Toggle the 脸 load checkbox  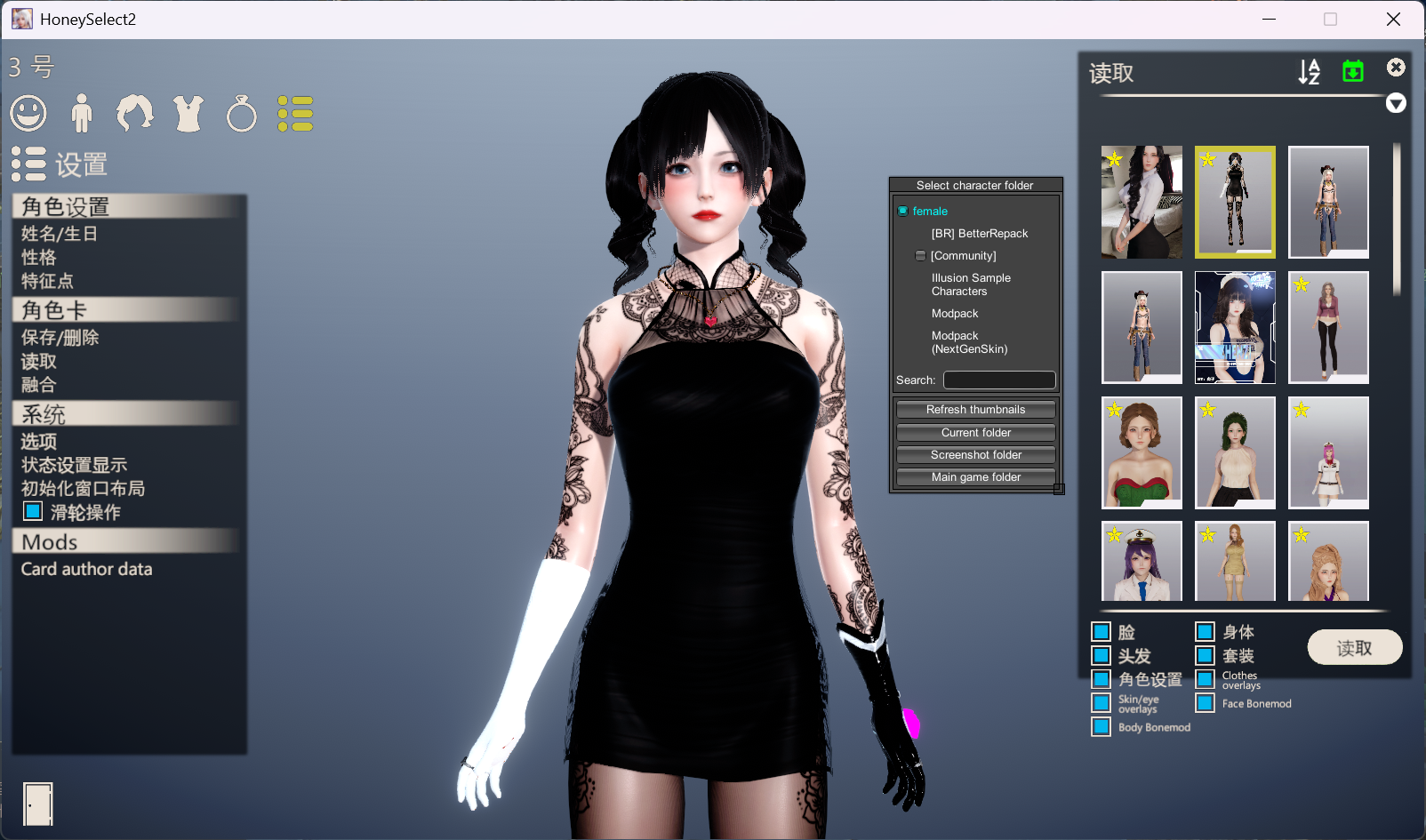(1102, 632)
